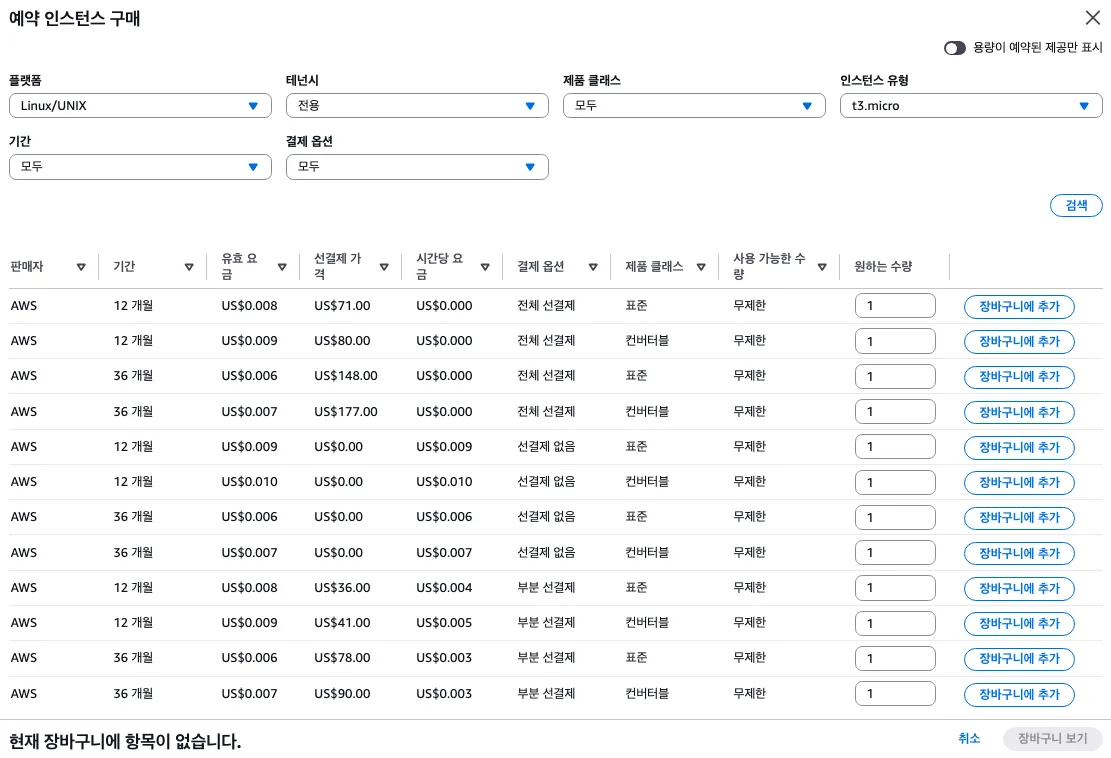The width and height of the screenshot is (1111, 758).
Task: Sort by 선결제 가격 column arrow icon
Action: [384, 267]
